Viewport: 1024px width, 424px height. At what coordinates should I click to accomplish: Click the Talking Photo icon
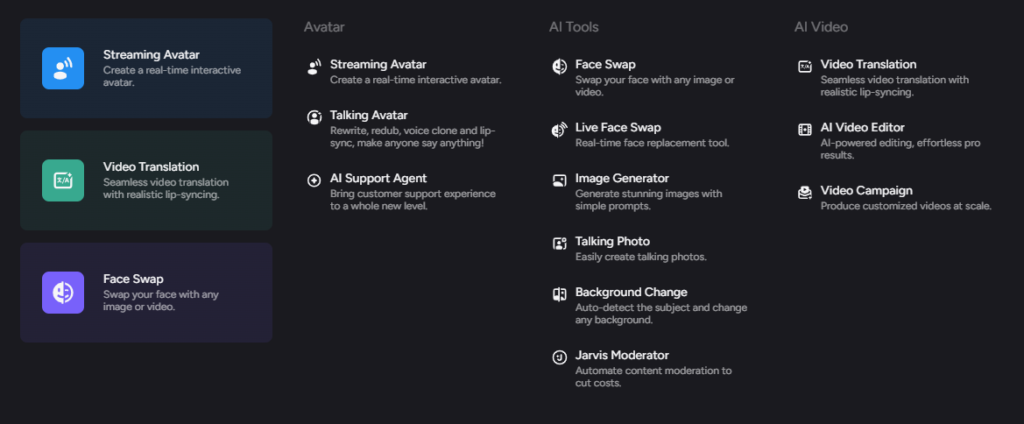pyautogui.click(x=559, y=244)
